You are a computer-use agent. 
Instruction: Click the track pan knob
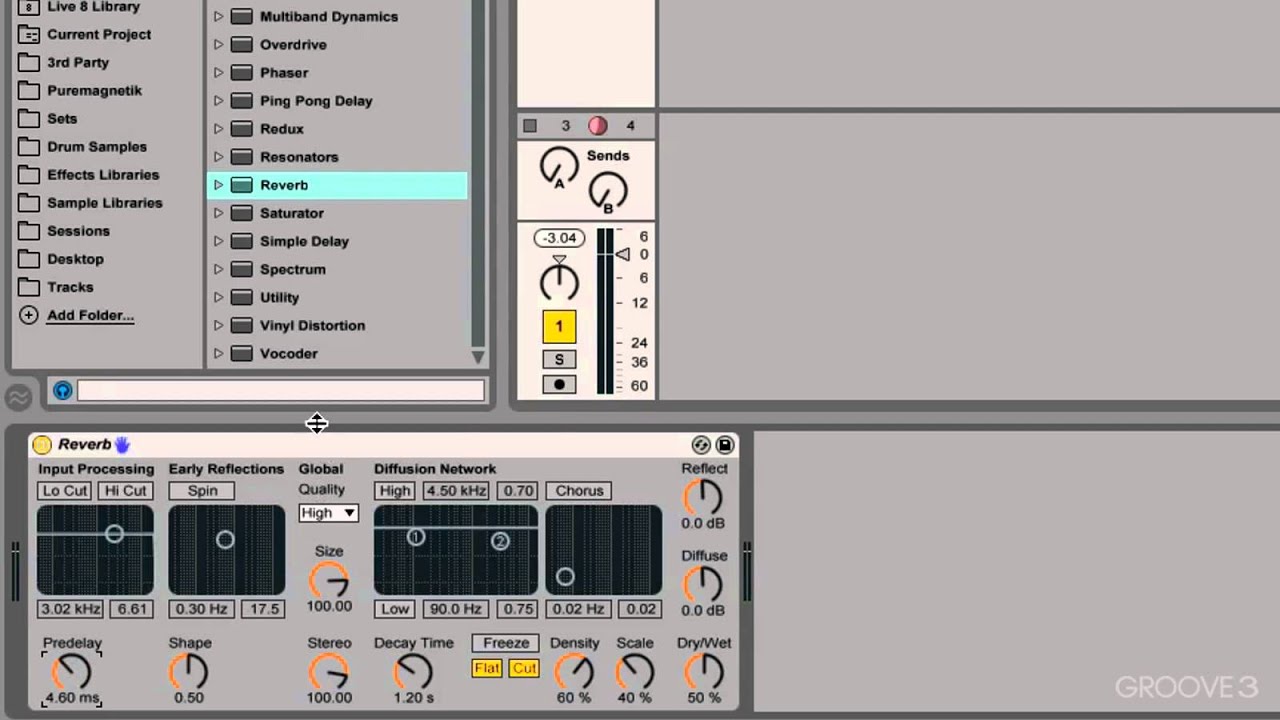click(x=559, y=283)
